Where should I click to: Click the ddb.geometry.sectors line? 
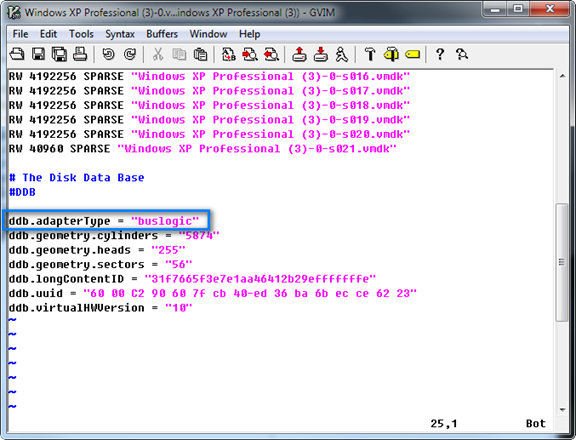coord(100,264)
